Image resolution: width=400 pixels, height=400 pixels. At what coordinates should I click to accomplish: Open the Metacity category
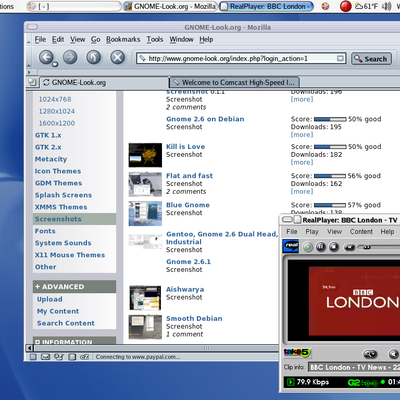tap(51, 159)
